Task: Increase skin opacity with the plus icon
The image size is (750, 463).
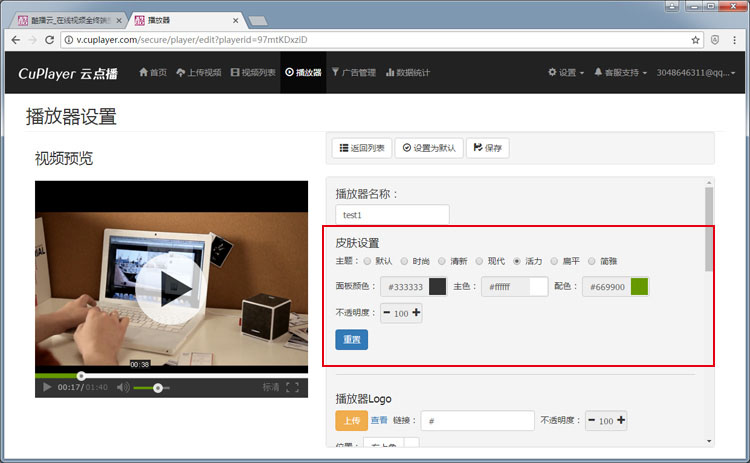Action: pyautogui.click(x=416, y=313)
